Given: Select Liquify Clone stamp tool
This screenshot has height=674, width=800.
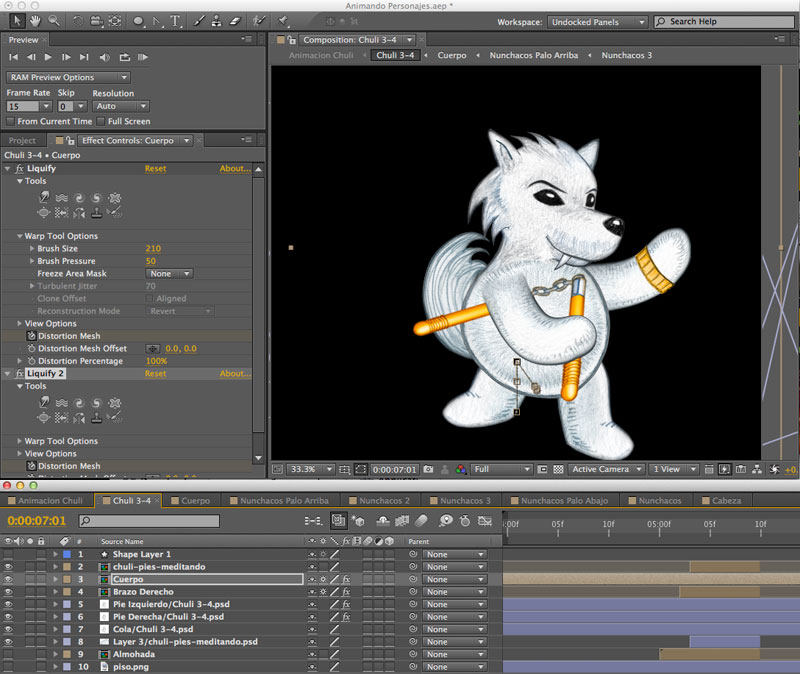Looking at the screenshot, I should point(96,212).
